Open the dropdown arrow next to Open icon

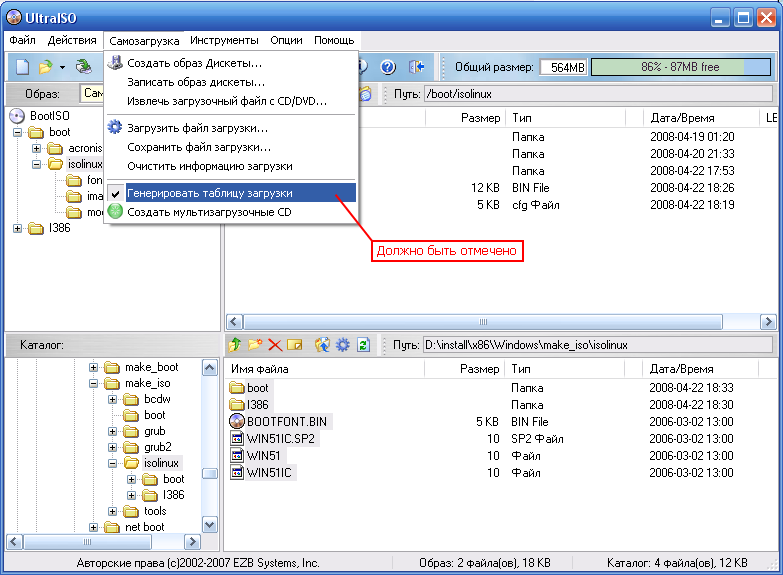pos(62,67)
